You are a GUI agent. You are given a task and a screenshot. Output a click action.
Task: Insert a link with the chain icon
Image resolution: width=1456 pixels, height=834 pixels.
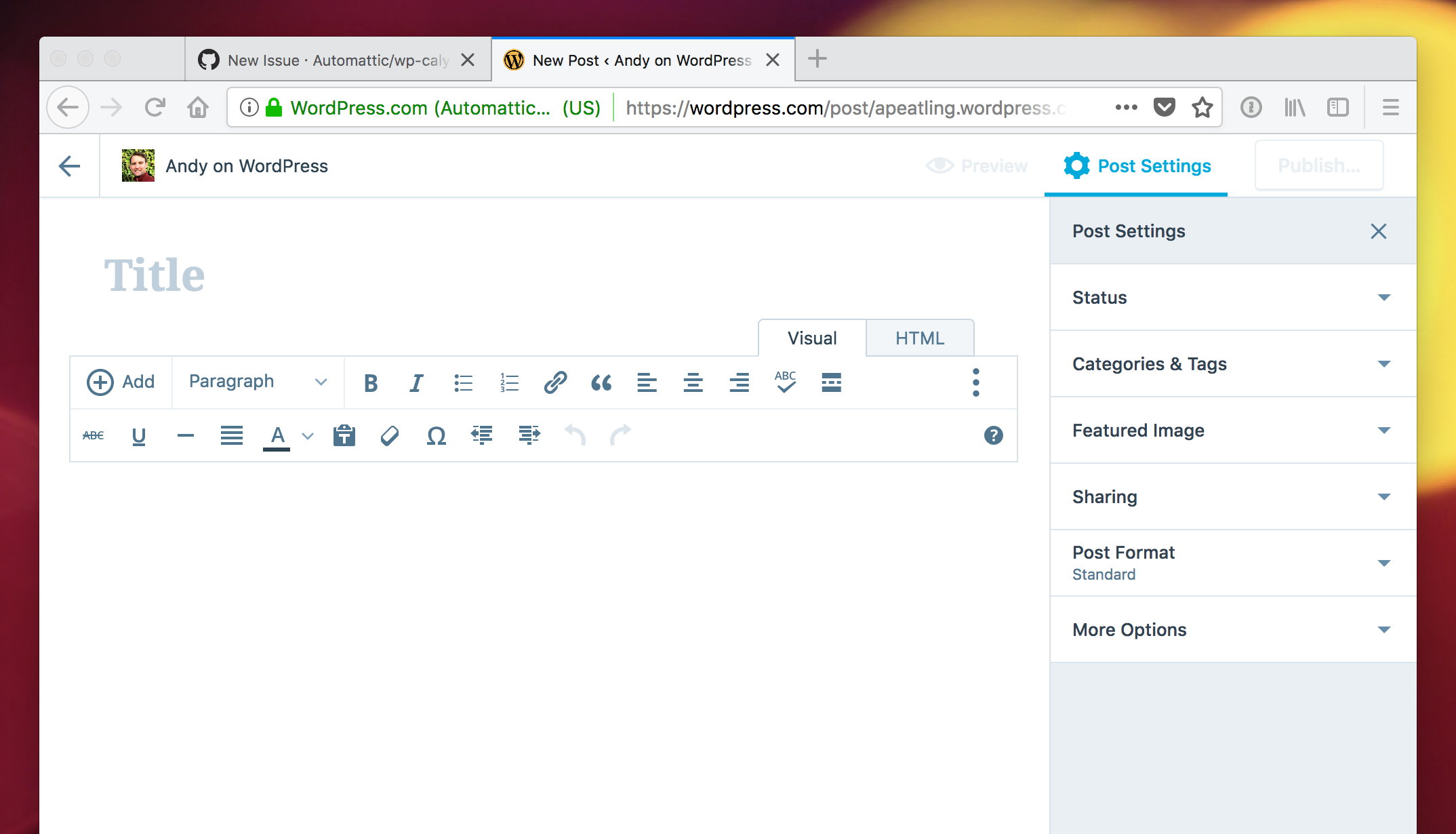coord(555,383)
